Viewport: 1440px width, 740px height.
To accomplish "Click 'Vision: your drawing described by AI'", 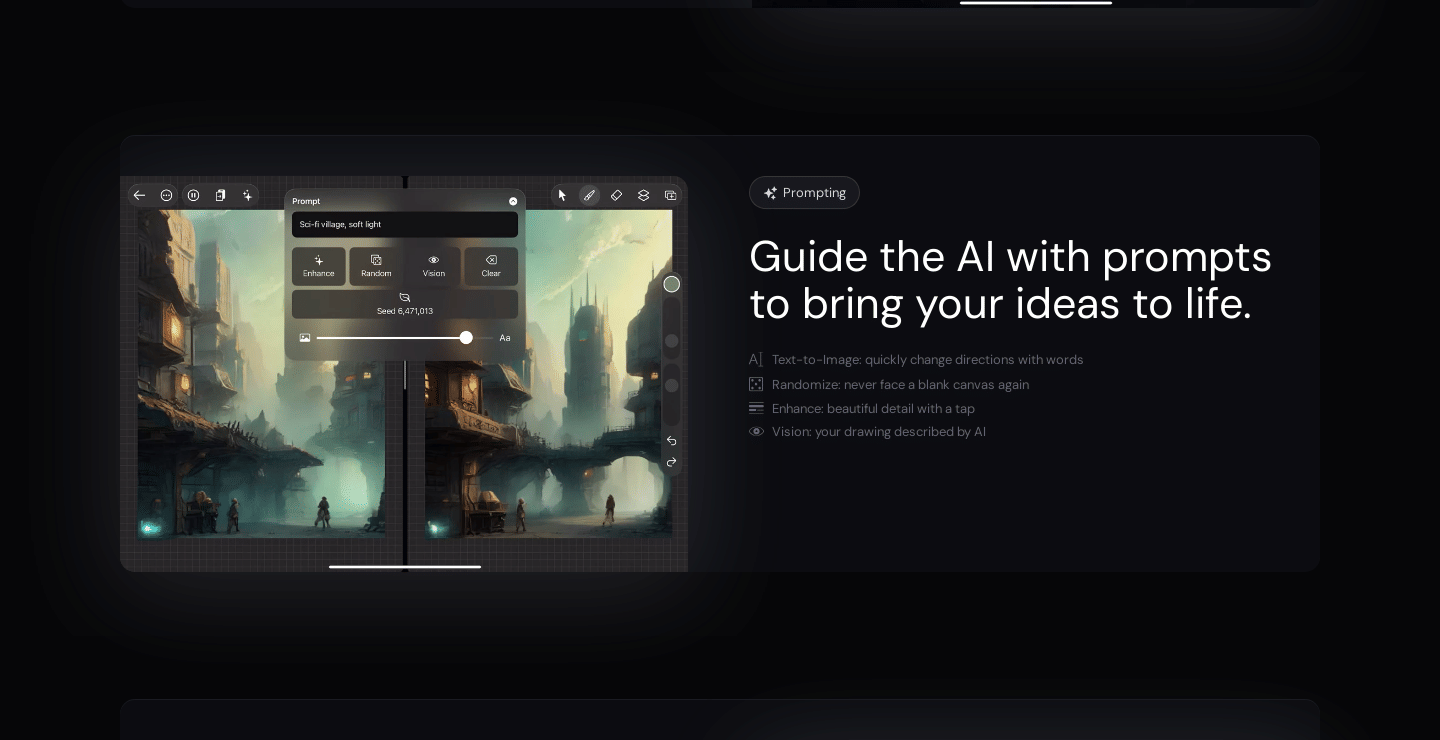I will [x=879, y=432].
